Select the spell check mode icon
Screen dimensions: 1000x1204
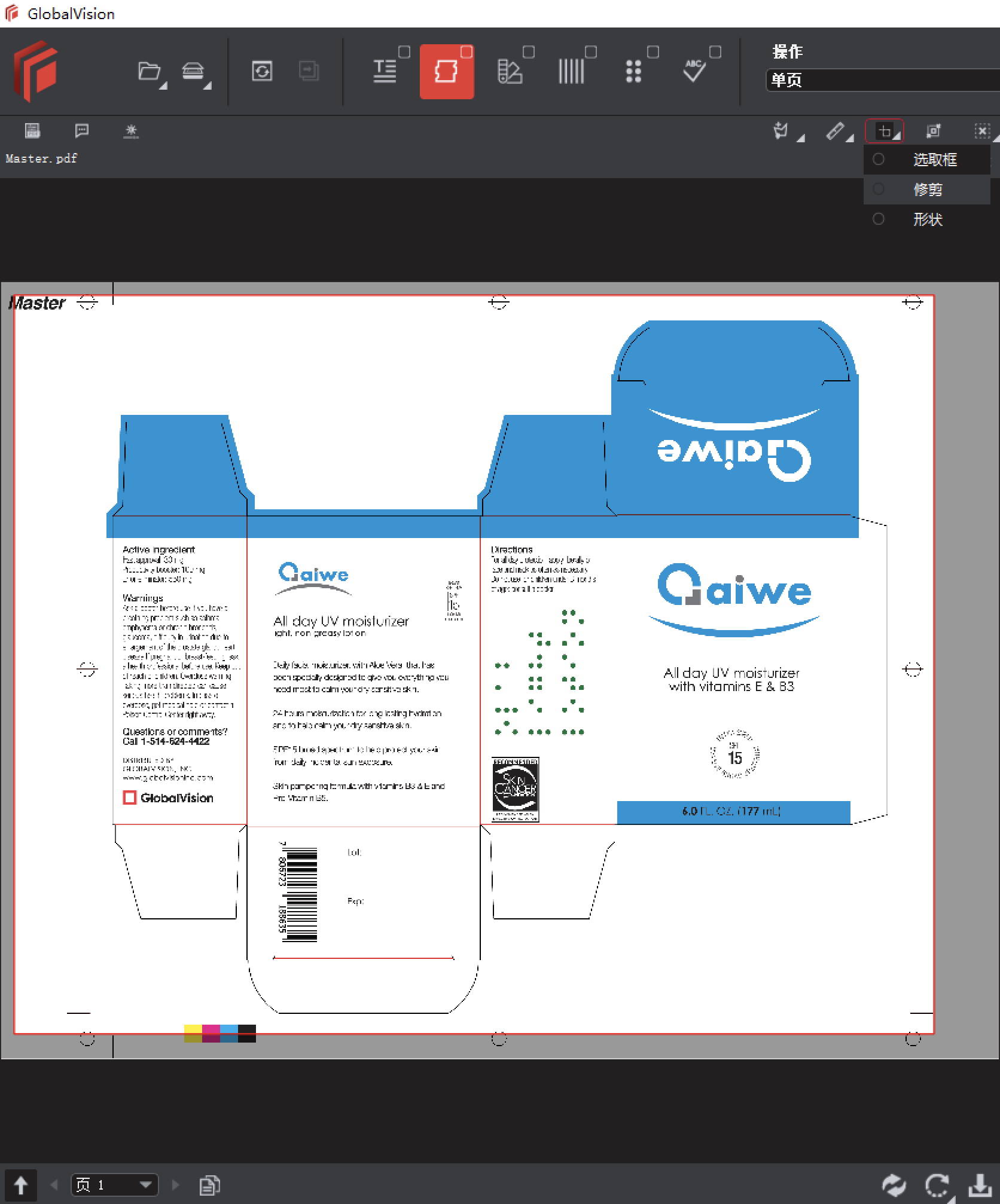[x=694, y=71]
